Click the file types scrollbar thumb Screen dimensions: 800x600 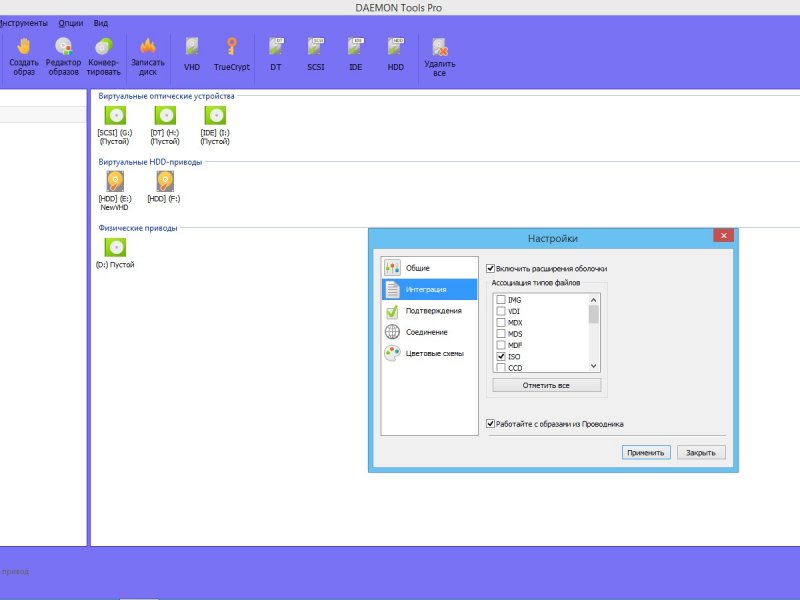pyautogui.click(x=593, y=314)
